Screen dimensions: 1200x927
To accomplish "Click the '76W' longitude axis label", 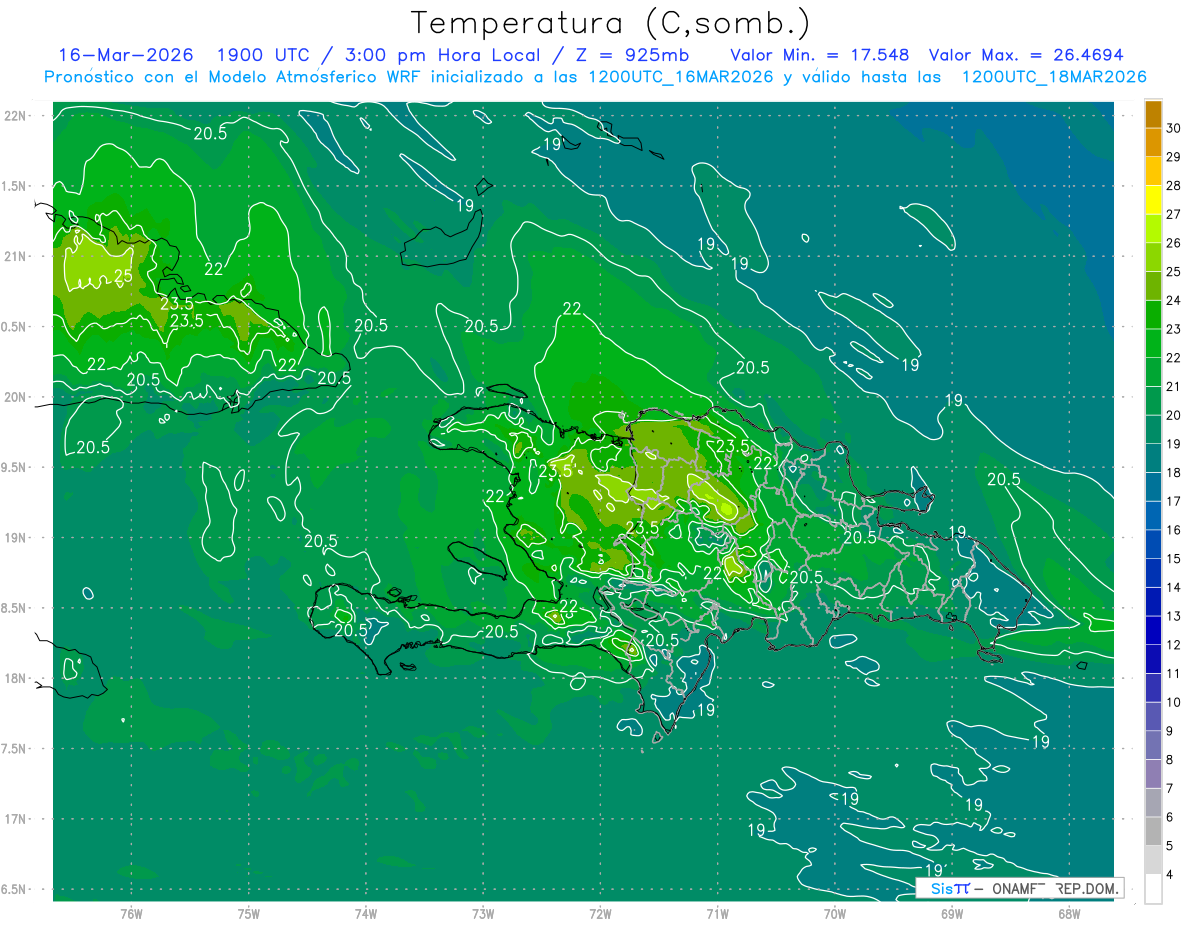I will tap(131, 914).
